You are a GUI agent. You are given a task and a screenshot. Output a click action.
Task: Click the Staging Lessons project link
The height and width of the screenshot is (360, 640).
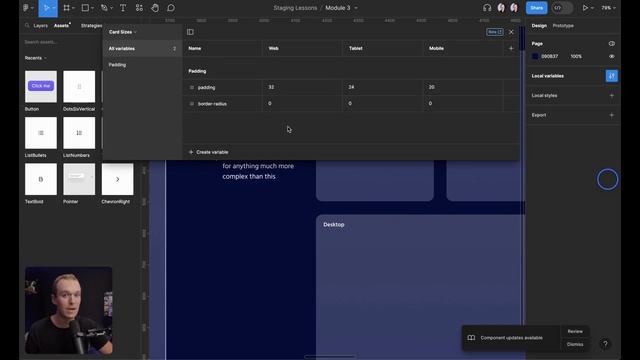coord(295,8)
